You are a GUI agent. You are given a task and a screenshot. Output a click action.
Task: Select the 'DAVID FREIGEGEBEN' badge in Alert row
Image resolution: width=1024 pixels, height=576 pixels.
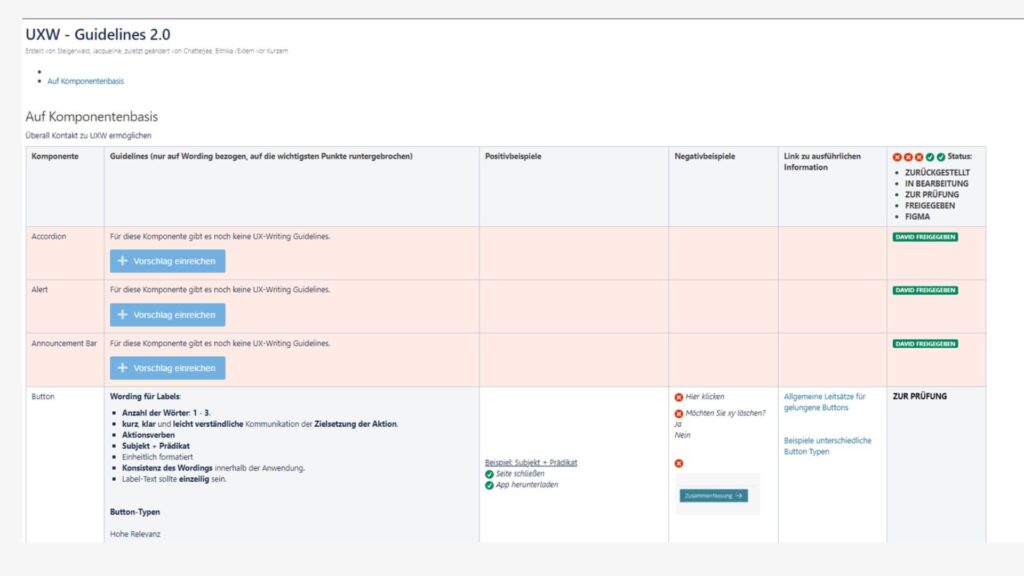924,290
